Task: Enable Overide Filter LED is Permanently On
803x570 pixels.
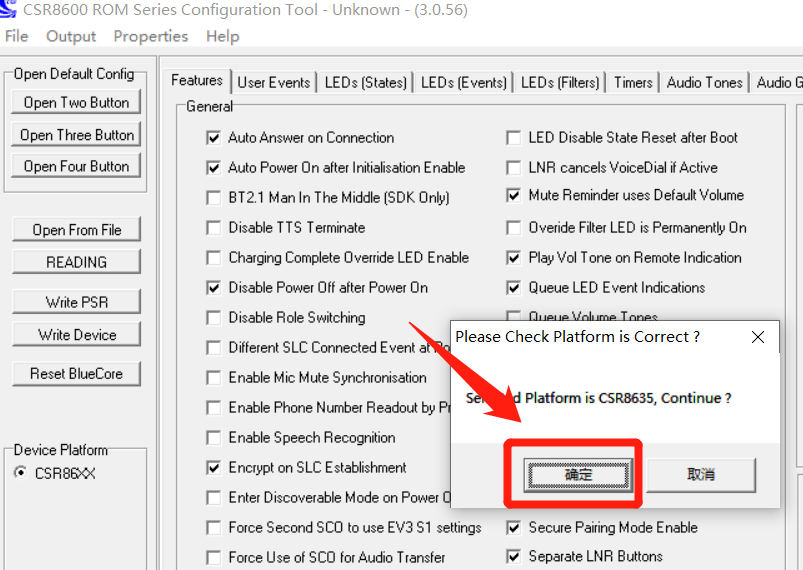Action: point(514,228)
